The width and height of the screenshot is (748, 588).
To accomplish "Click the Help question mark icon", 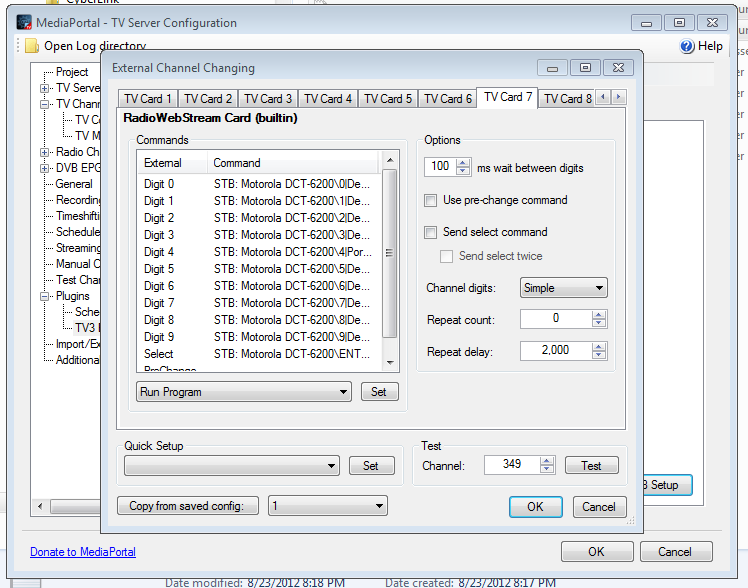I will click(687, 46).
